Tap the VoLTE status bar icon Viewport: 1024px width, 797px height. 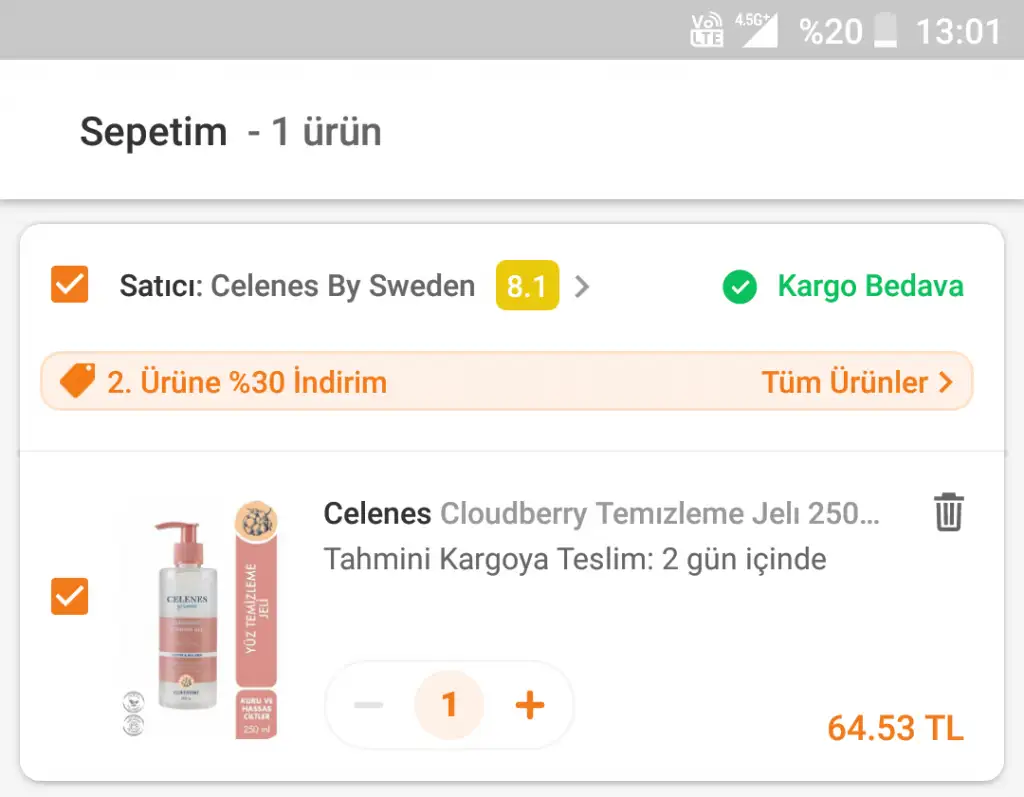pos(707,30)
